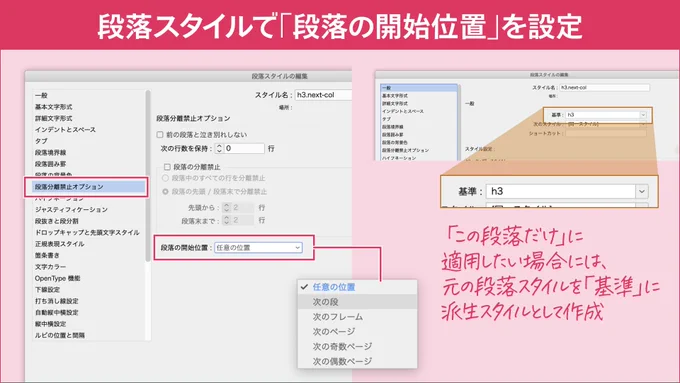Select the 文字カラー category
The image size is (680, 383).
[51, 267]
